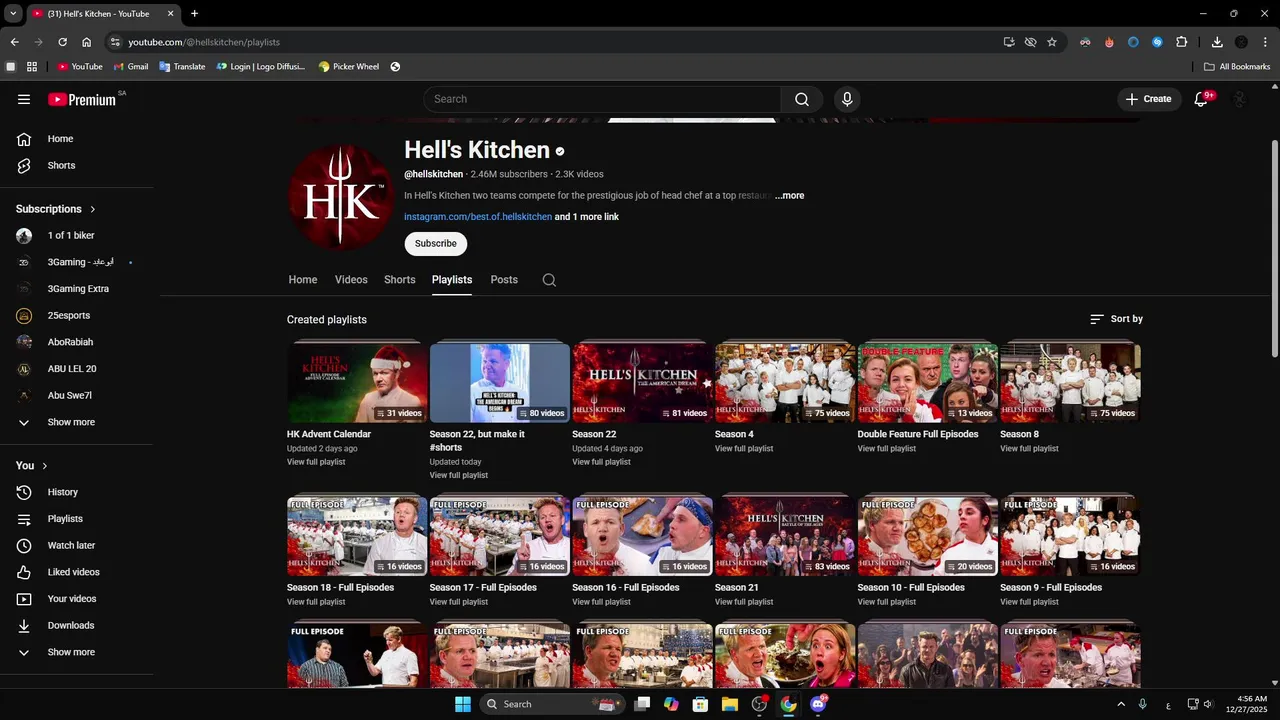Screen dimensions: 1280x720
Task: Click the browser address bar URL
Action: click(x=204, y=42)
